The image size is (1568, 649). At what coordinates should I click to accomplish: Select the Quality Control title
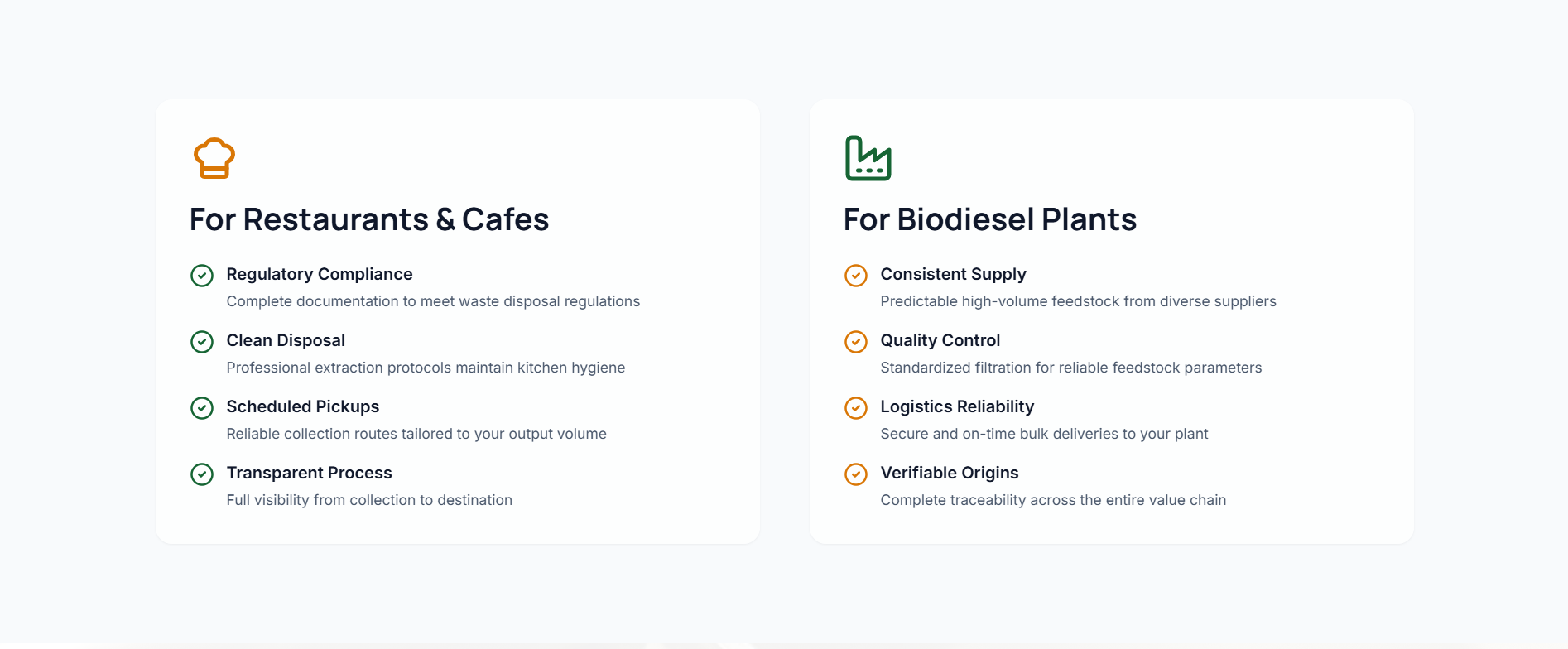pyautogui.click(x=940, y=340)
